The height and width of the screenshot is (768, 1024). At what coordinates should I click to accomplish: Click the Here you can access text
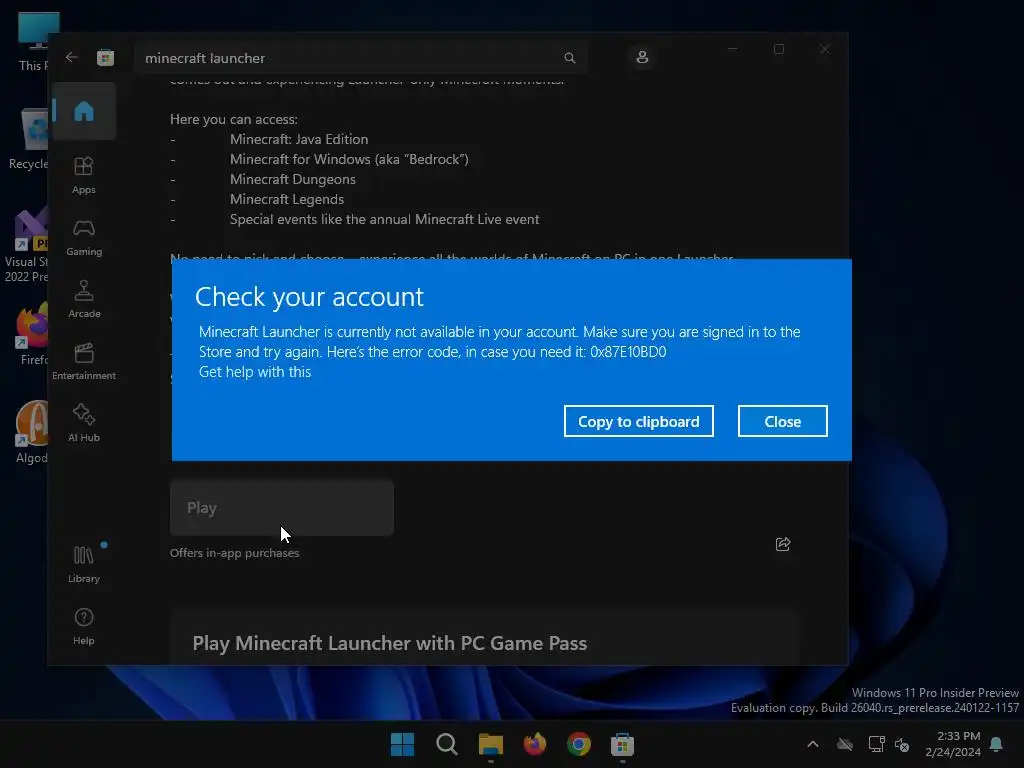point(234,120)
